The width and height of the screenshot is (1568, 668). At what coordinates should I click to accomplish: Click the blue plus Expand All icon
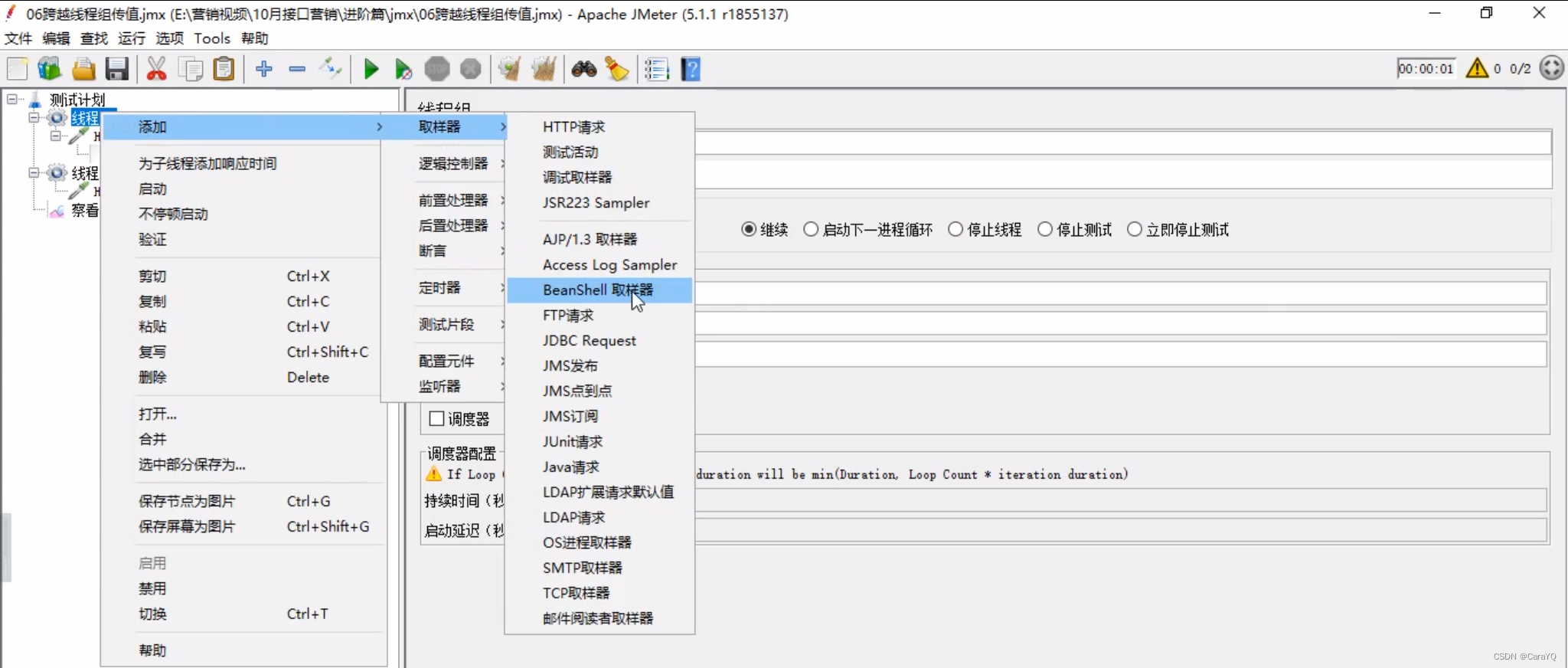(x=264, y=69)
